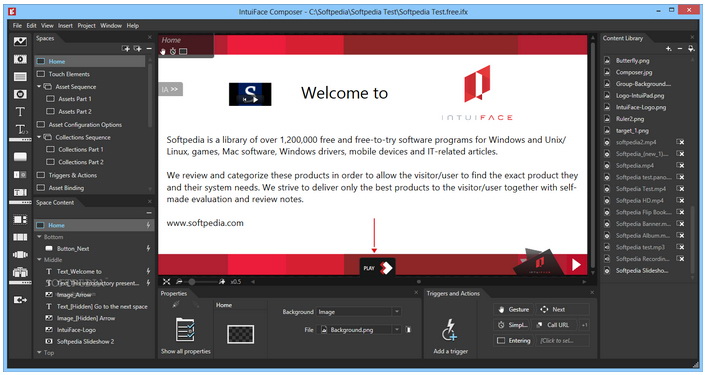
Task: Collapse the Top layer group
Action: click(39, 352)
